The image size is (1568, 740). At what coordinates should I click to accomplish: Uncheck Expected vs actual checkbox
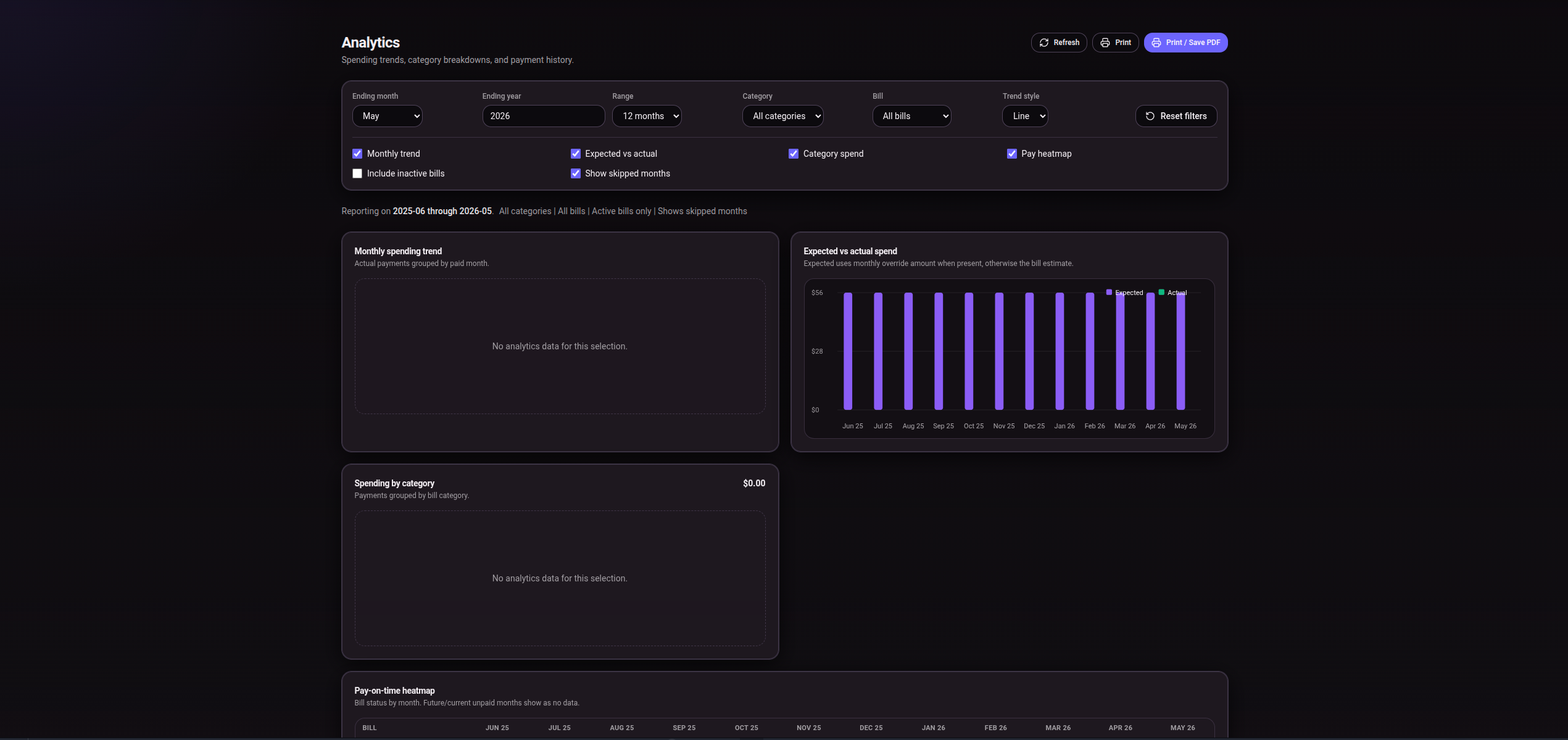click(576, 154)
